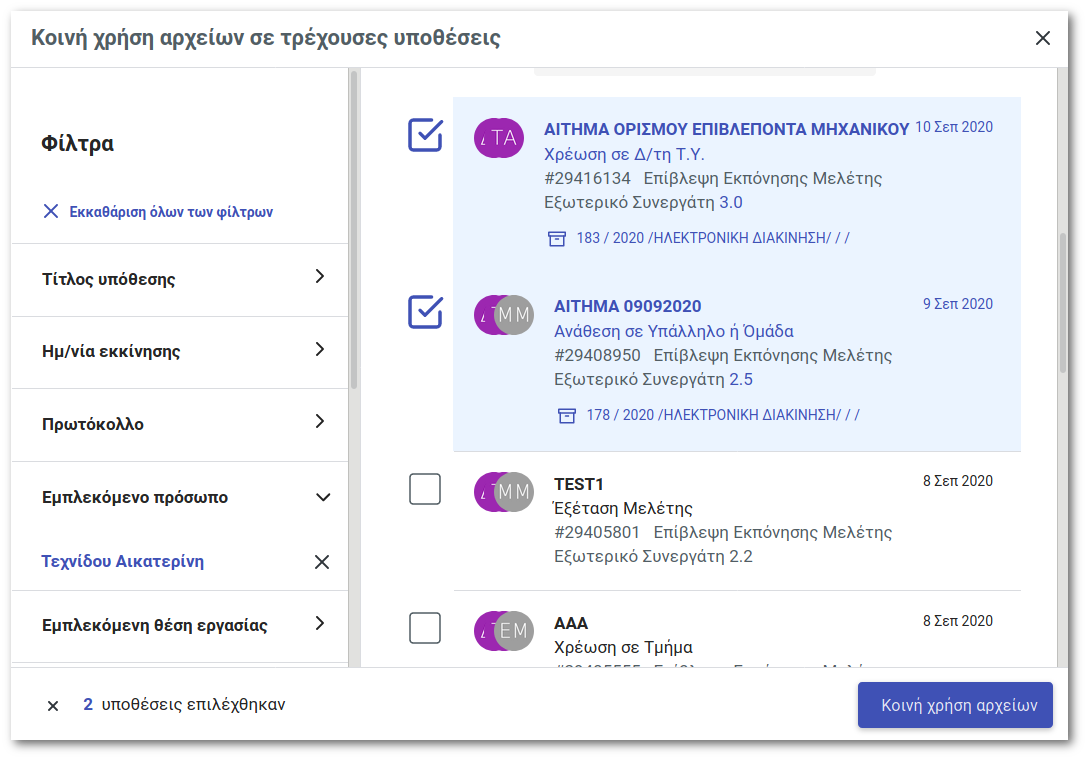The height and width of the screenshot is (759, 1087).
Task: Click 'Εξωτερικό Συνεργάτη 3.0' text
Action: (643, 202)
